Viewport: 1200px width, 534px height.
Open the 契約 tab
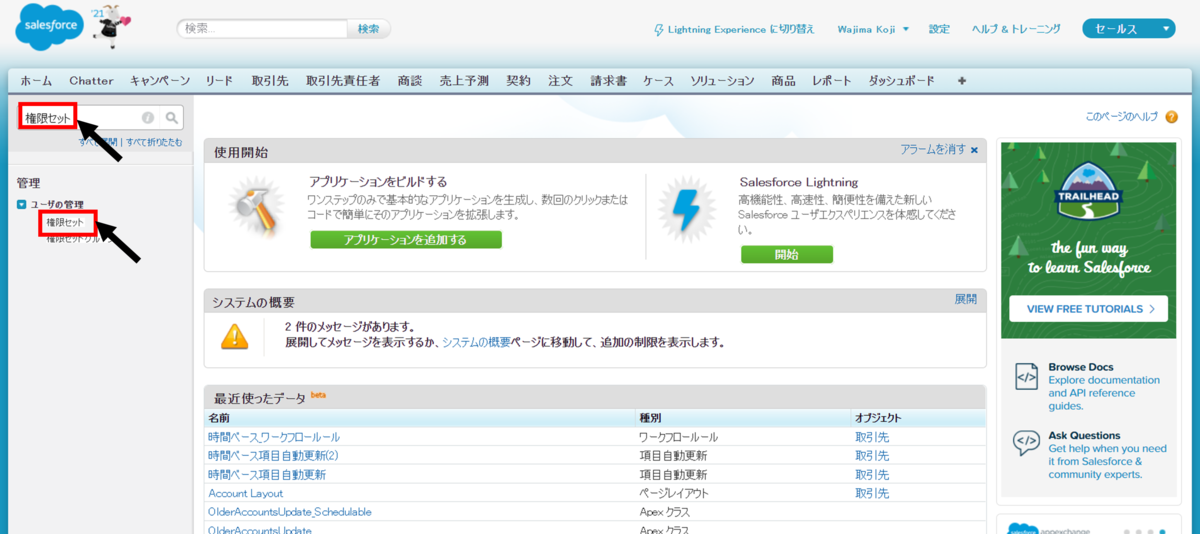519,81
